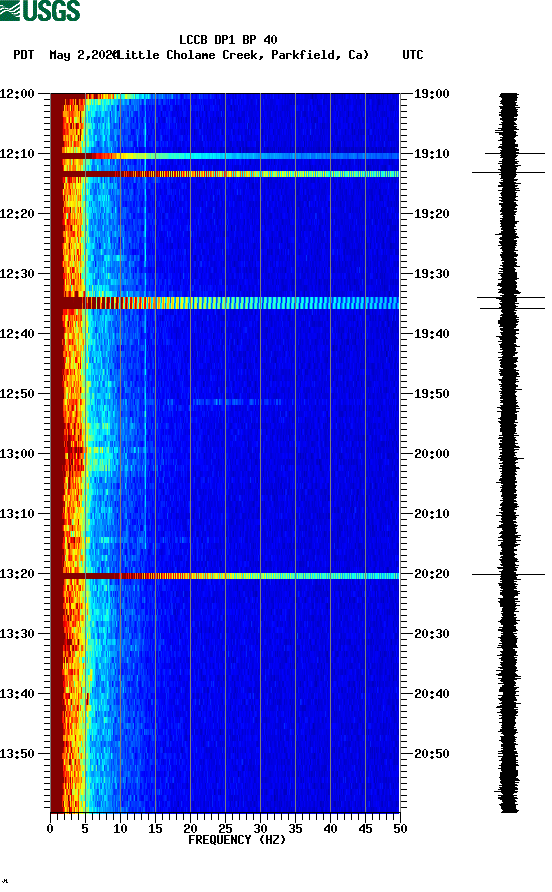Click the 13:40 PDT time label
The height and width of the screenshot is (892, 552).
pyautogui.click(x=17, y=693)
